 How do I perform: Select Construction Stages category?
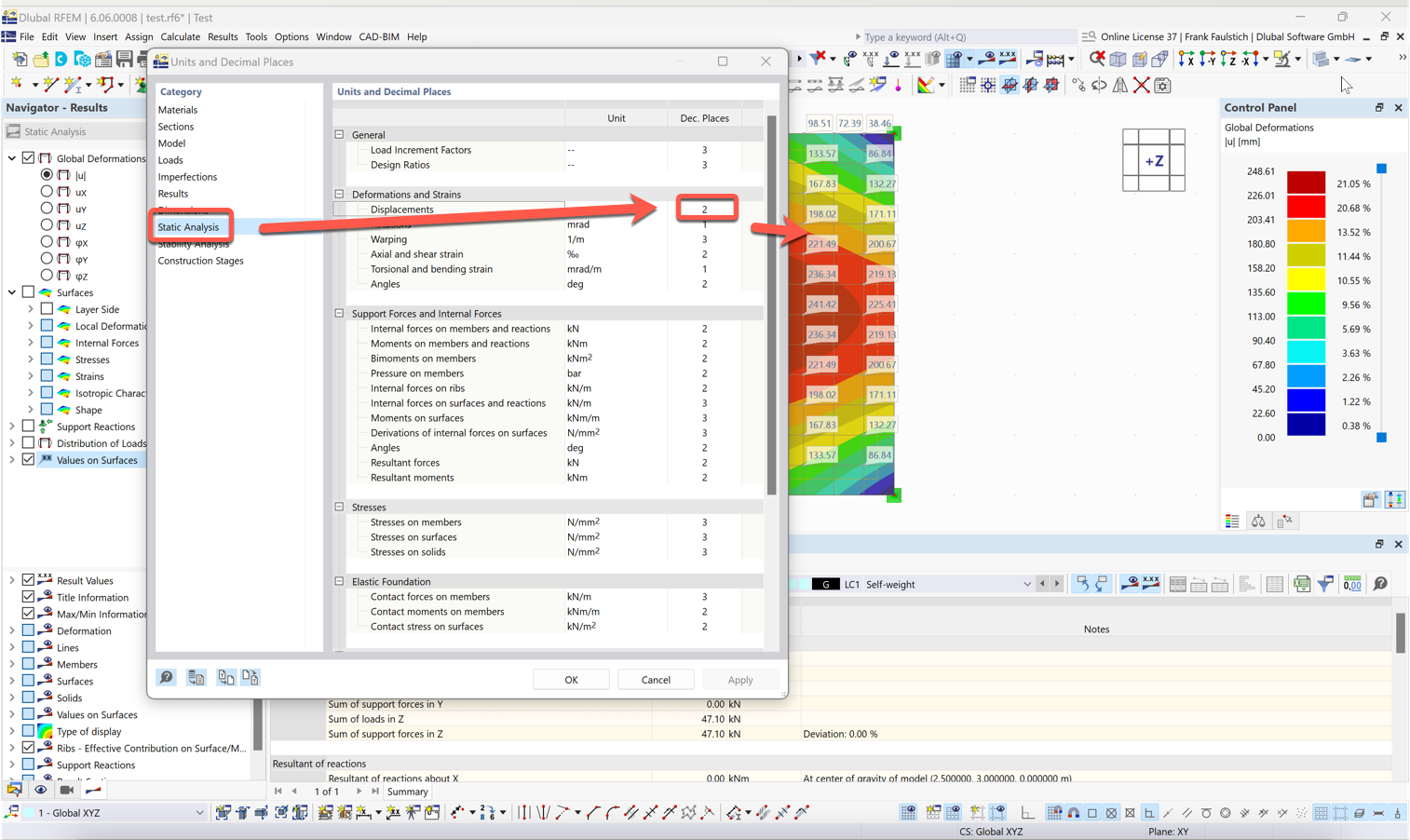200,261
